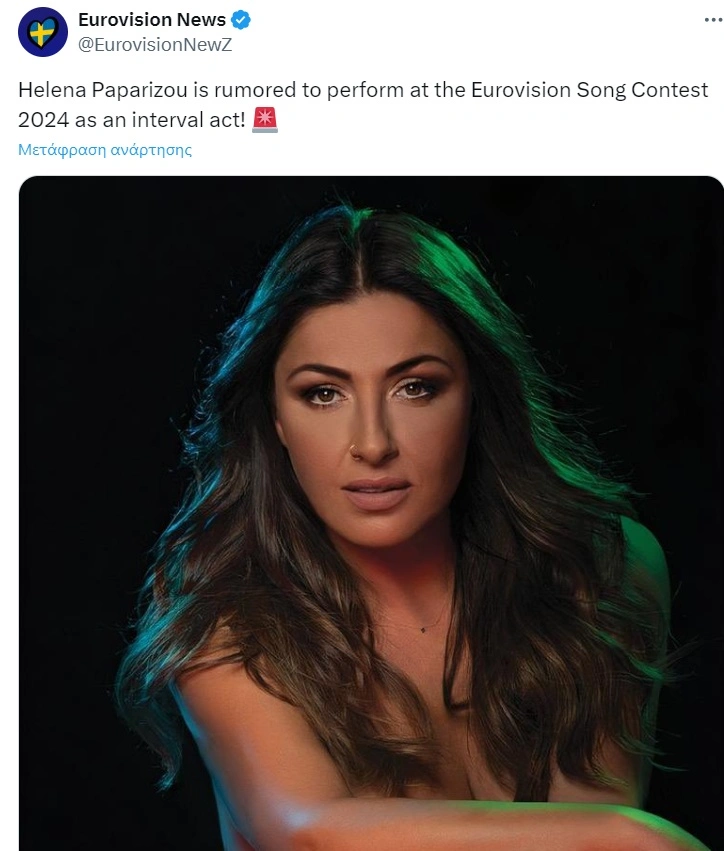Click the Μετάφραση ανάρτησης translate link
Image resolution: width=724 pixels, height=851 pixels.
pyautogui.click(x=105, y=149)
